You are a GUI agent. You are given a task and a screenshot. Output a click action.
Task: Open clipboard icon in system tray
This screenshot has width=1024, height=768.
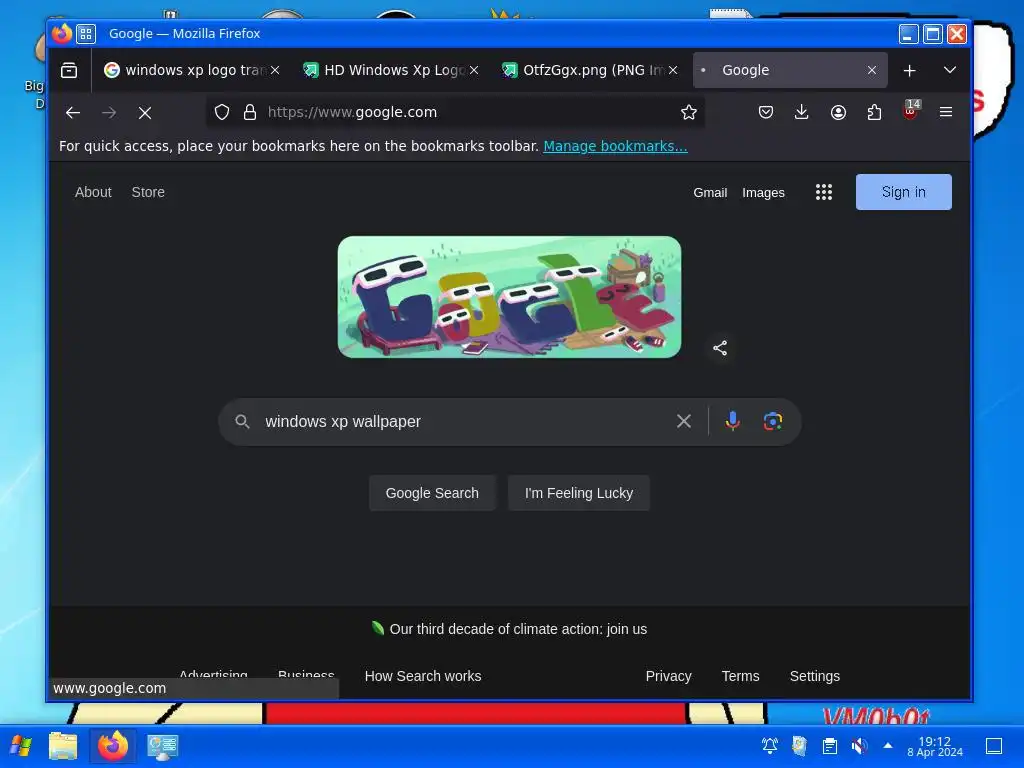click(x=829, y=746)
